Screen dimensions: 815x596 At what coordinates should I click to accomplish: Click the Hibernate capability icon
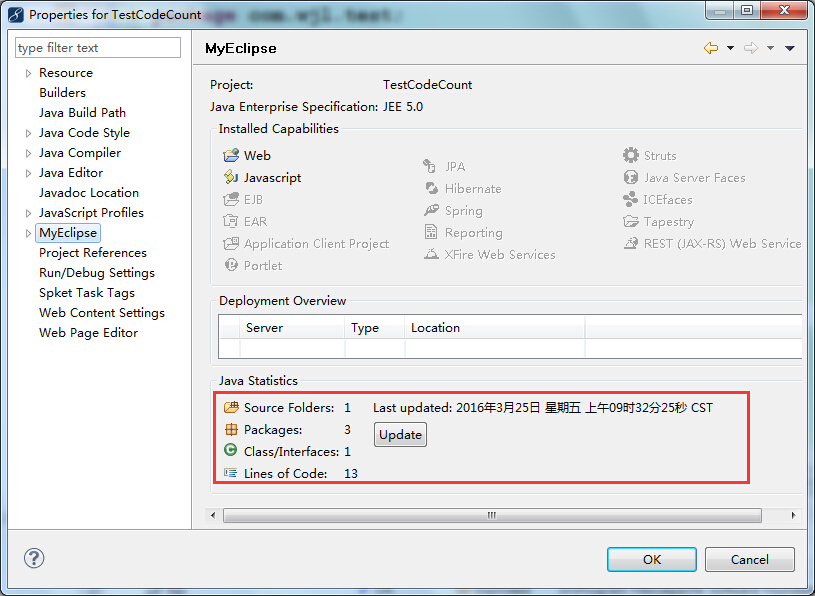click(431, 188)
